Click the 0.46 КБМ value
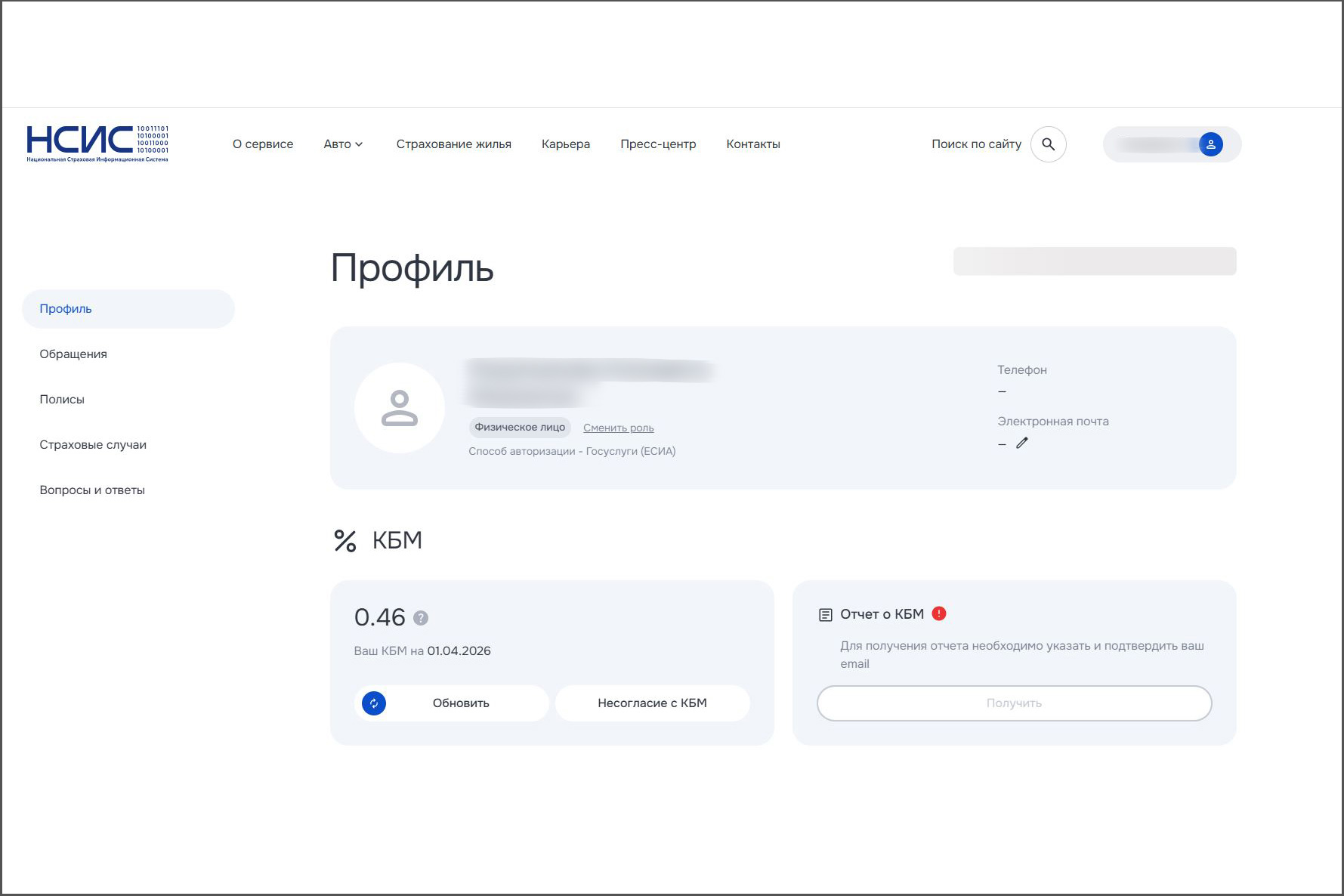Screen dimensions: 1344x896 [x=380, y=618]
